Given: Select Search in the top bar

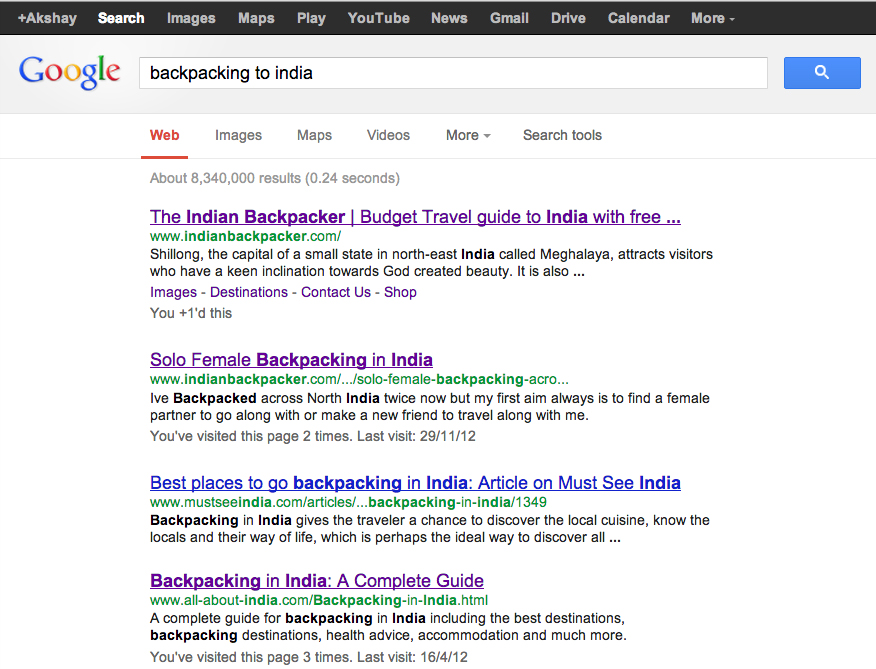Looking at the screenshot, I should click(x=121, y=18).
